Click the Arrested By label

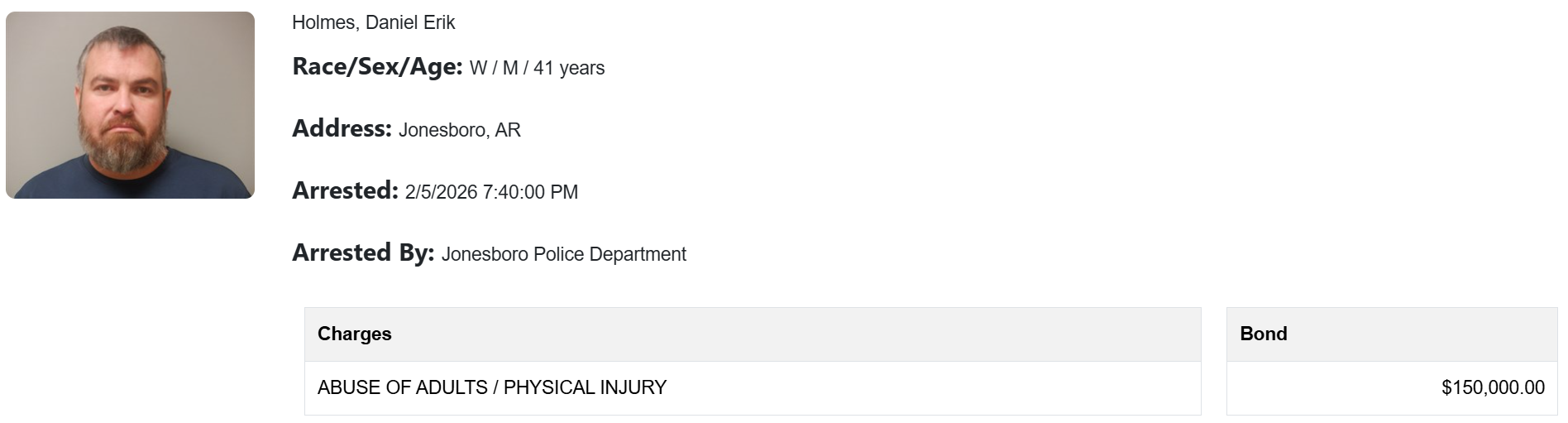tap(363, 253)
